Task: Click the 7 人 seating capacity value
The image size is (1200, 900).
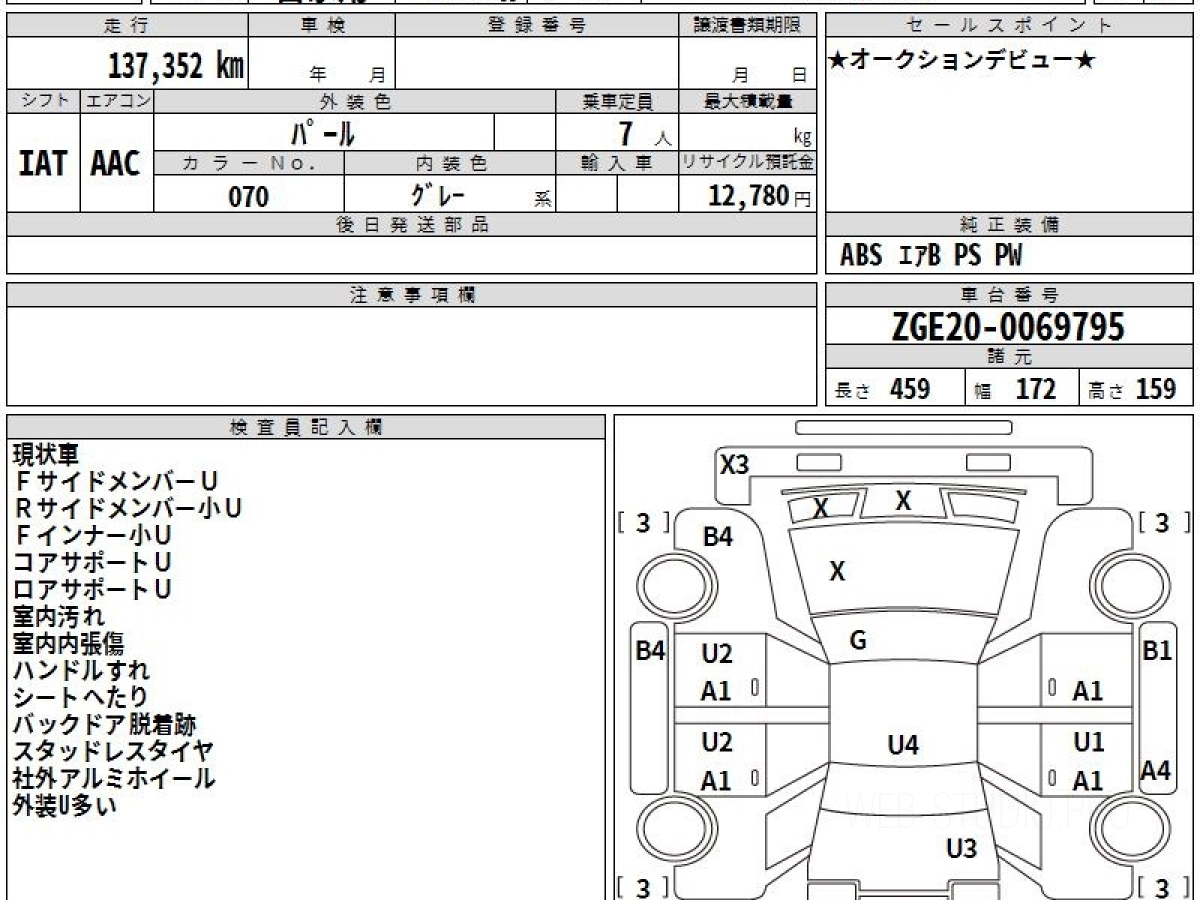Action: pos(645,133)
